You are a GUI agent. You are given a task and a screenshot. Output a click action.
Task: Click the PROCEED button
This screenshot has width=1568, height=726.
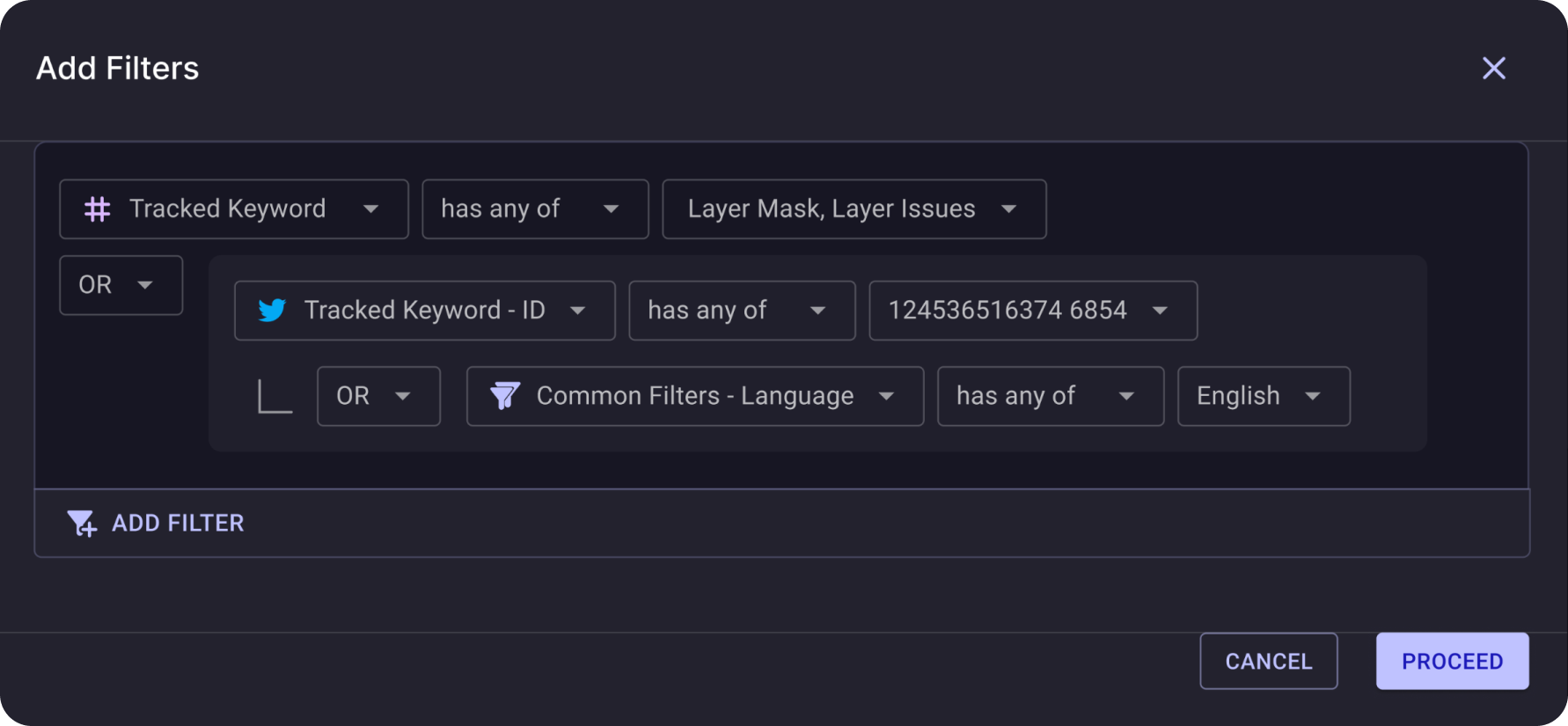[1452, 661]
